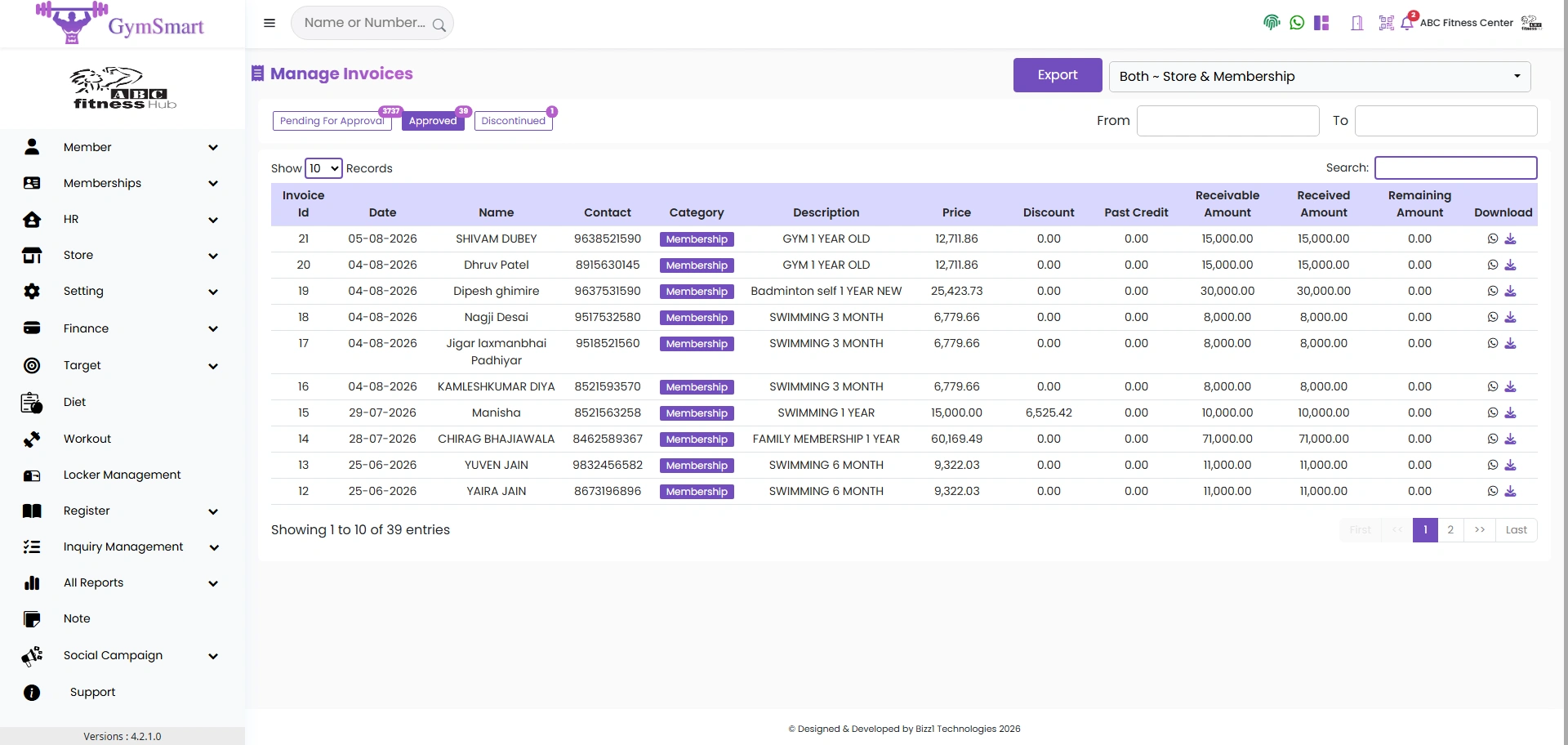Expand the HR menu chevron
1568x745 pixels.
tap(213, 220)
